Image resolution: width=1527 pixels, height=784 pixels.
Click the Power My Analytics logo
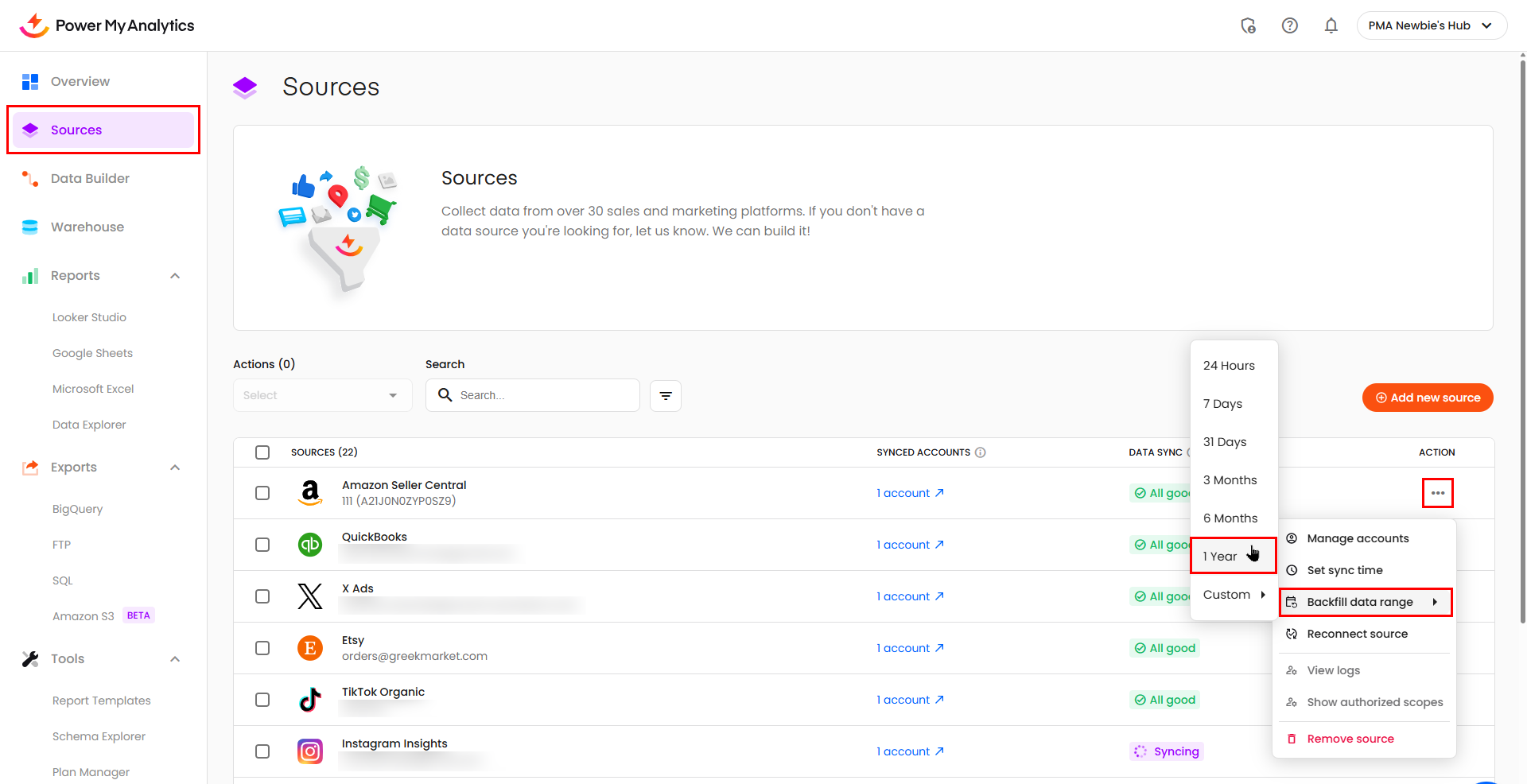click(x=107, y=25)
